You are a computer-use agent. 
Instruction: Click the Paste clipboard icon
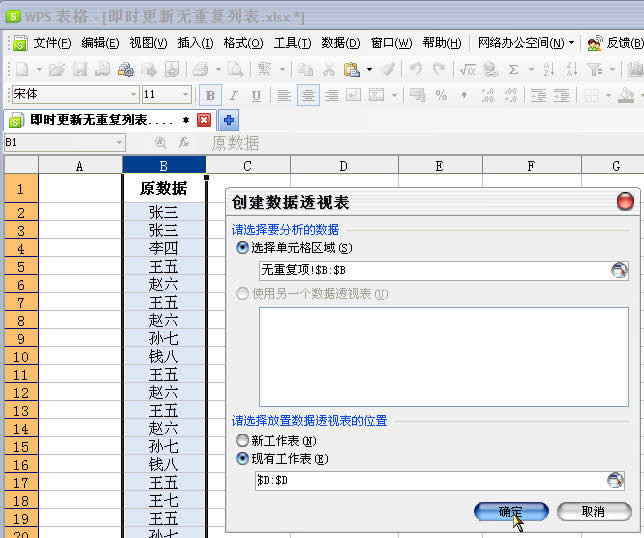(351, 69)
